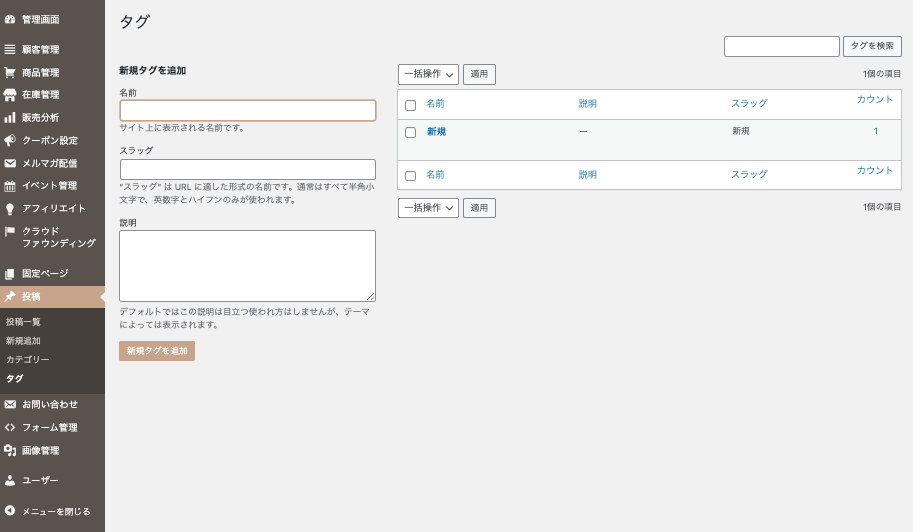Open メルマガ配信 via its envelope icon

pos(10,163)
